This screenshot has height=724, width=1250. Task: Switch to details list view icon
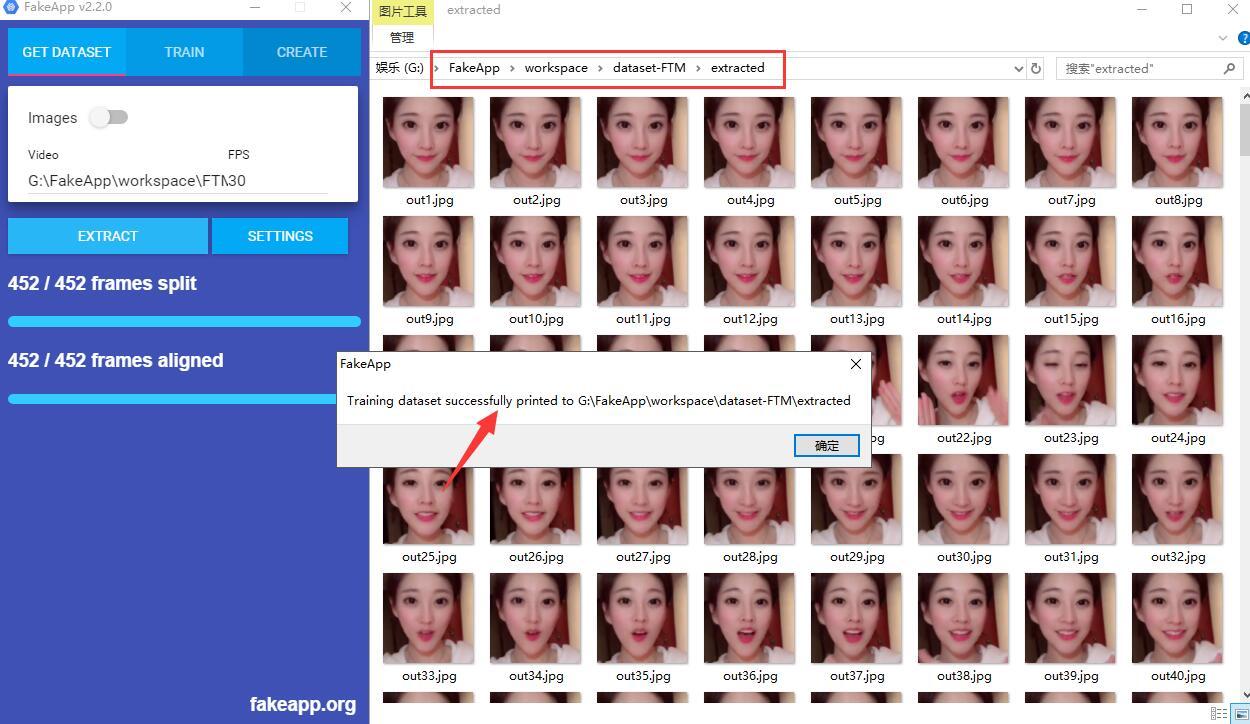(1219, 714)
